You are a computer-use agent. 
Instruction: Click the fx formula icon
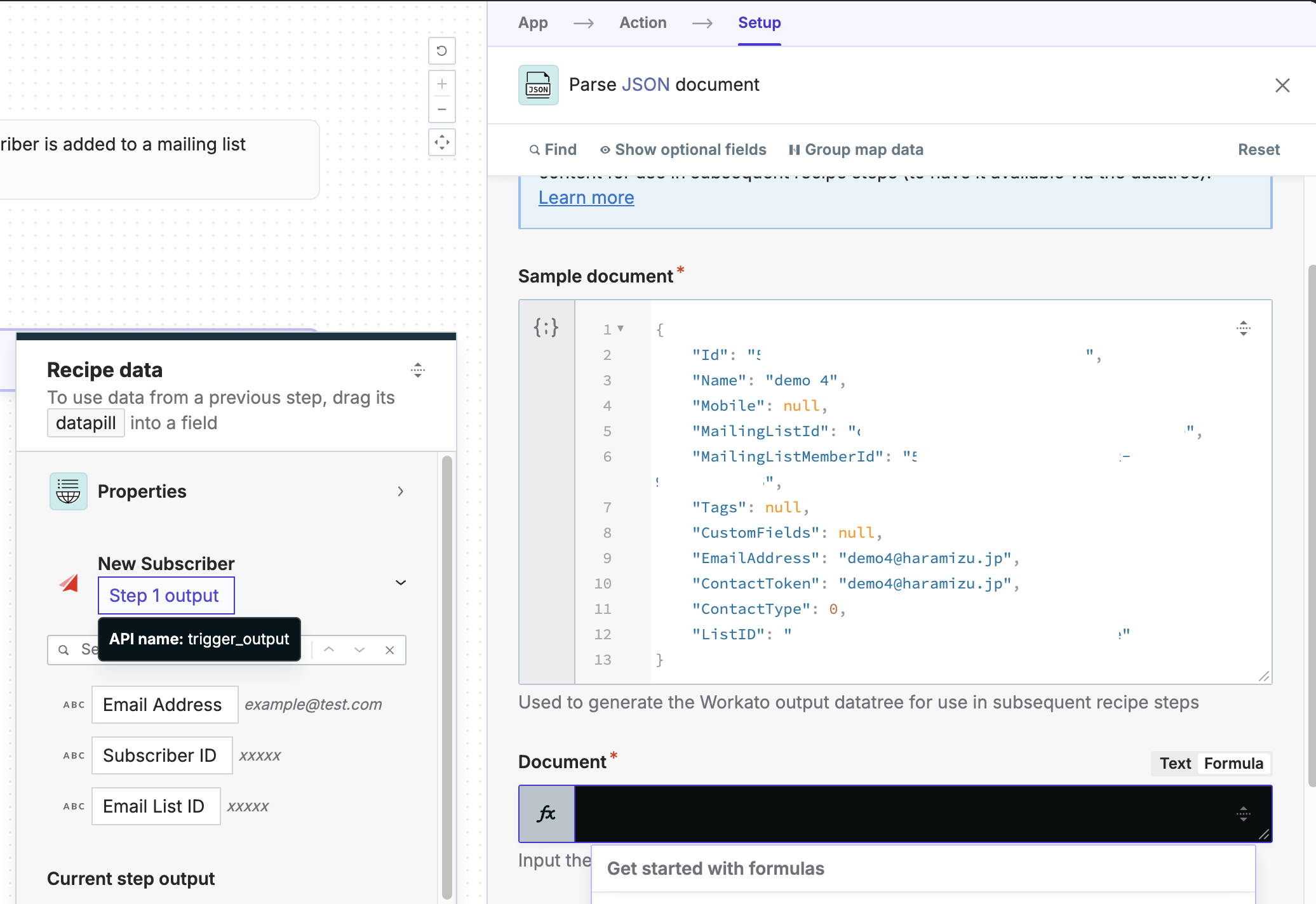(x=547, y=812)
